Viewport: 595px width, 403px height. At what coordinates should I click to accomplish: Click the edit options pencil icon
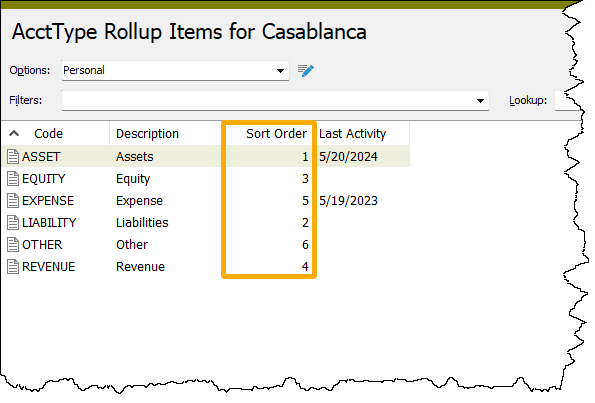(x=305, y=71)
